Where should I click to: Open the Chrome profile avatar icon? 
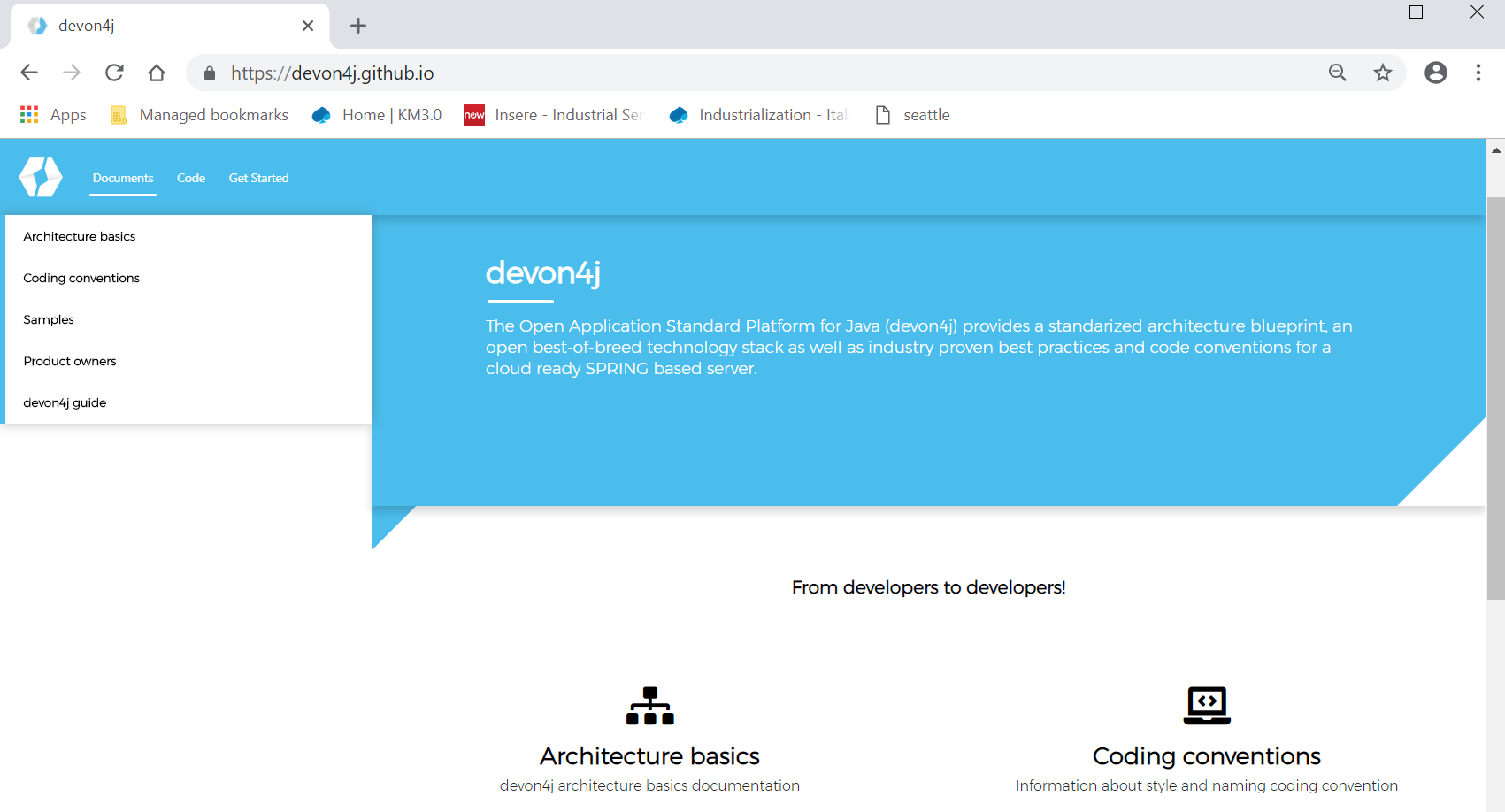tap(1436, 73)
